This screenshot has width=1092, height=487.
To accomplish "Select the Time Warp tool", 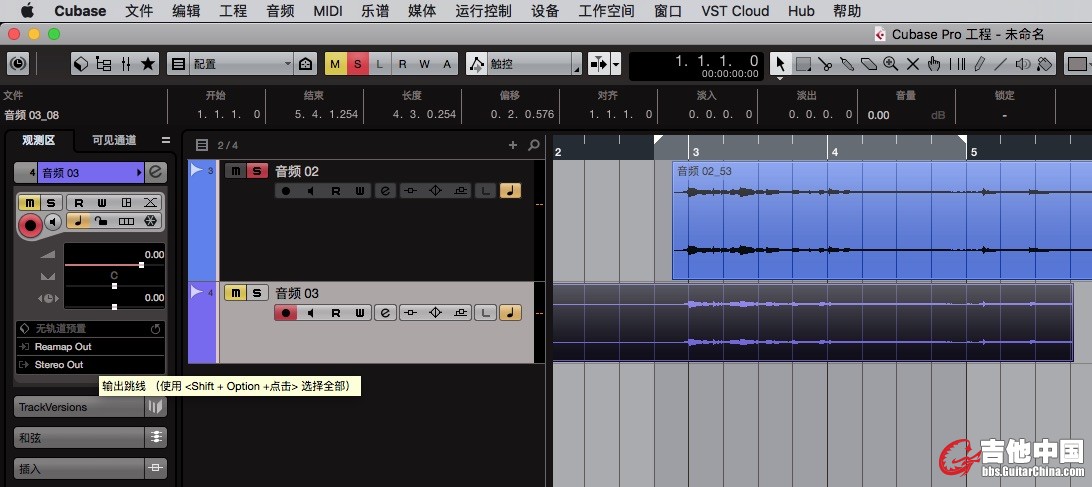I will 958,64.
